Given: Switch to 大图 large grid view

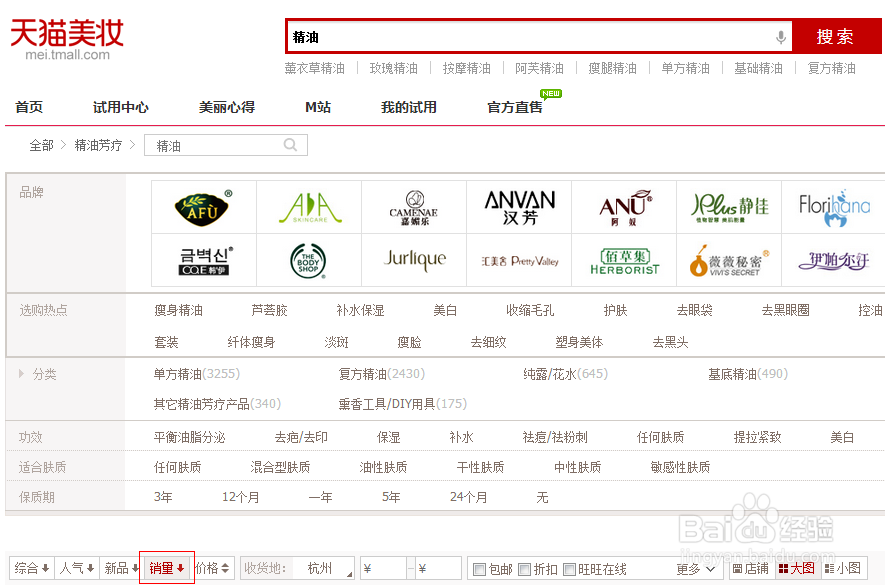Looking at the screenshot, I should [x=796, y=568].
